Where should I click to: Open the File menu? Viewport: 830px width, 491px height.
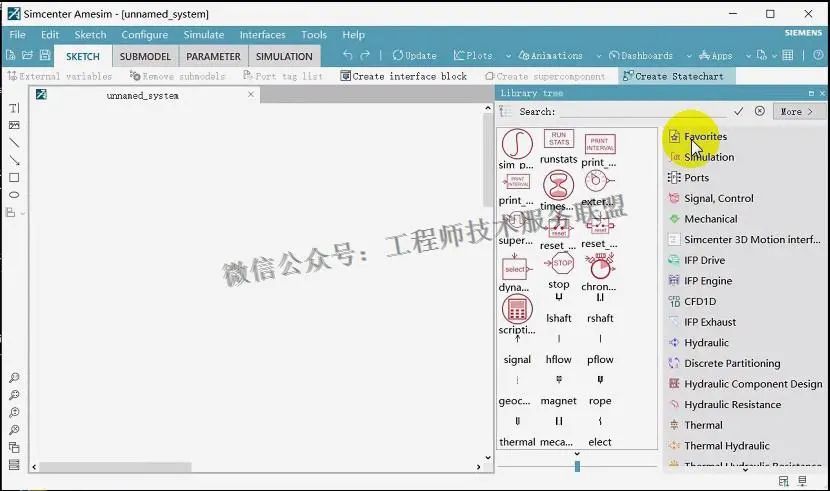pos(17,35)
